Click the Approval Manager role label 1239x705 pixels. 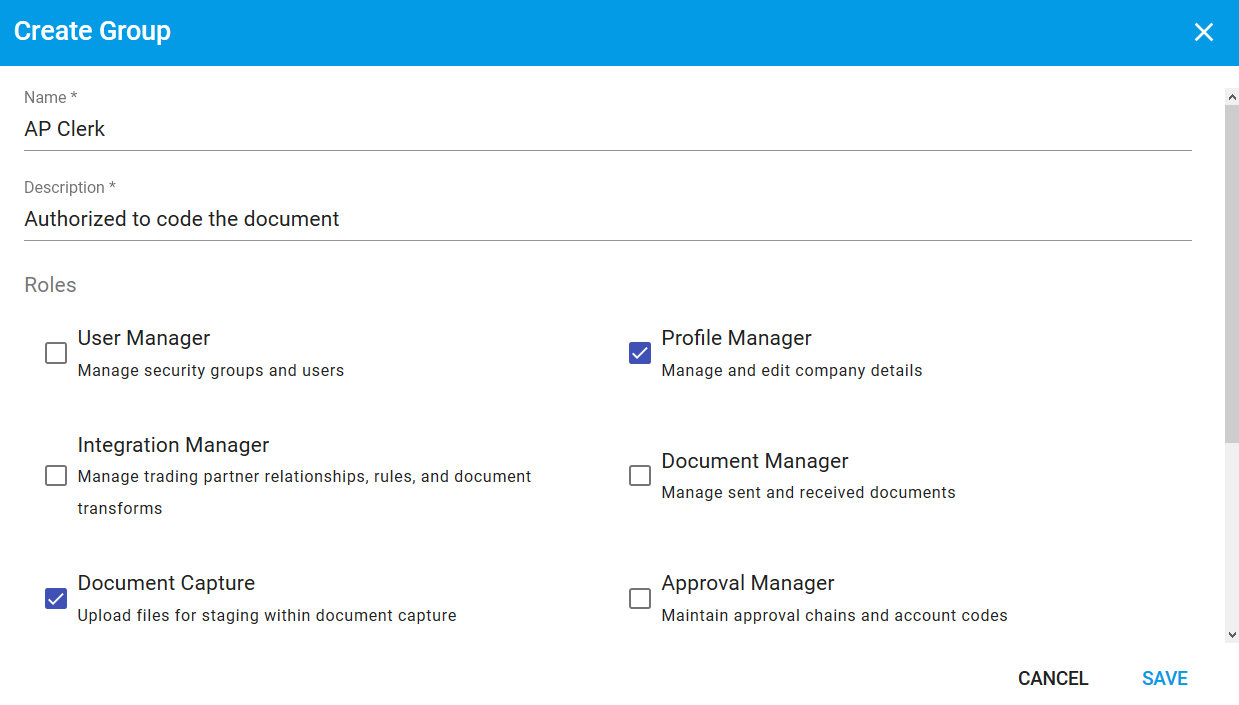pyautogui.click(x=748, y=583)
